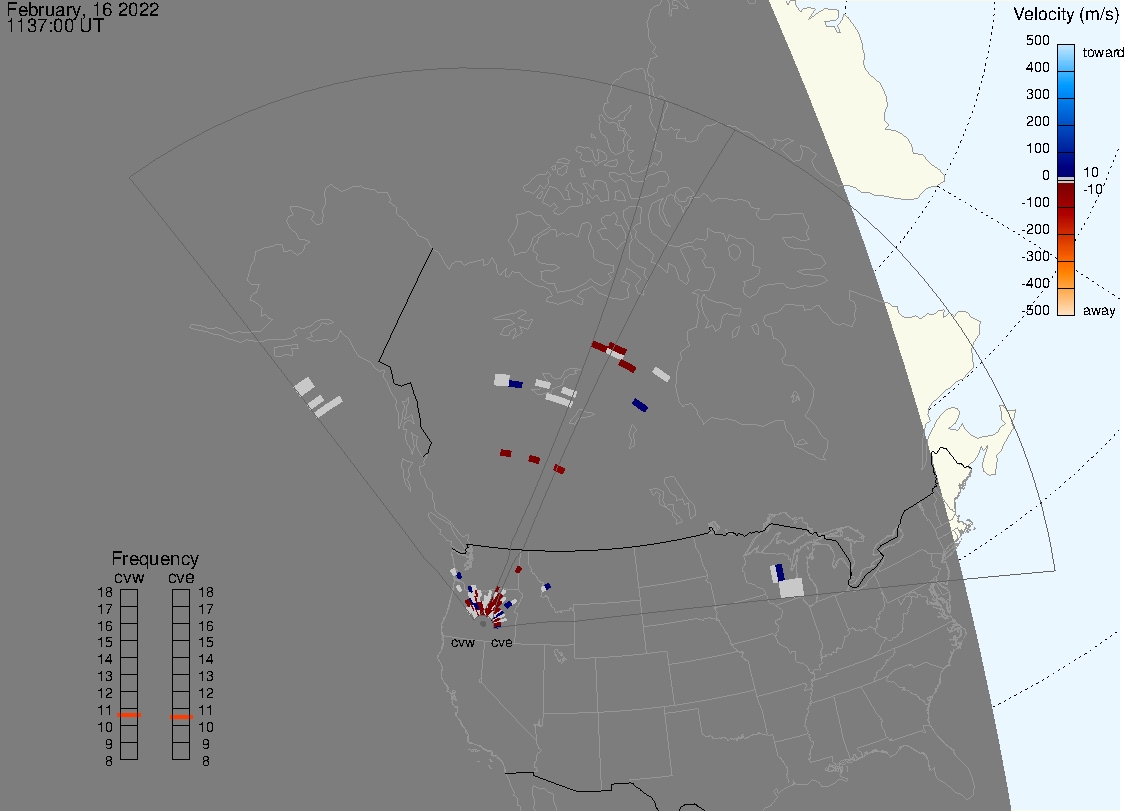Click the 'Frequency' legend heading
The image size is (1124, 811).
(155, 559)
